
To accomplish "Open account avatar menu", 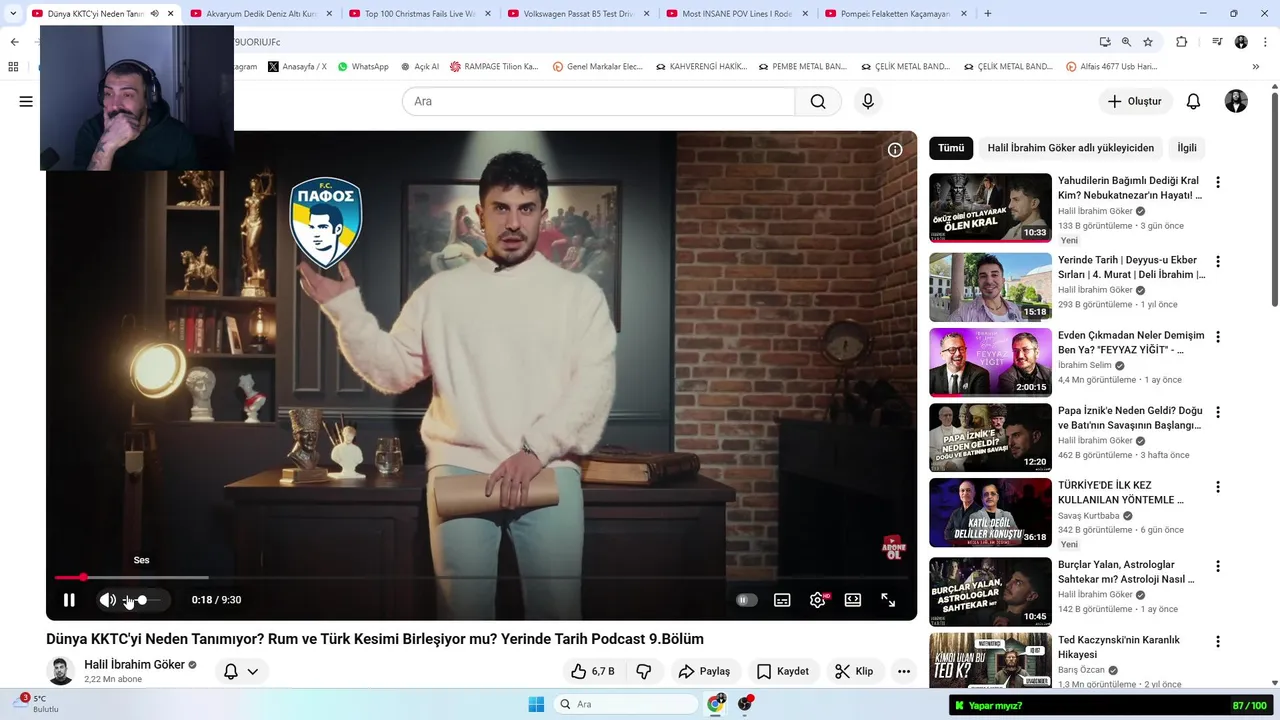I will click(x=1236, y=101).
